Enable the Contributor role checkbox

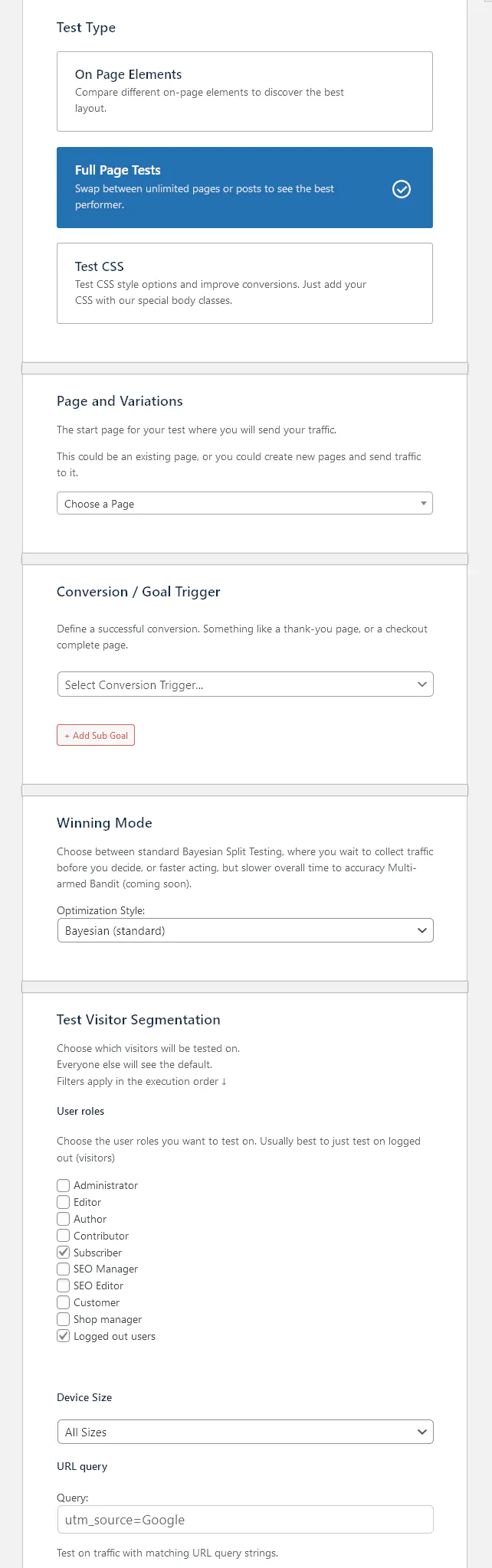(64, 1236)
